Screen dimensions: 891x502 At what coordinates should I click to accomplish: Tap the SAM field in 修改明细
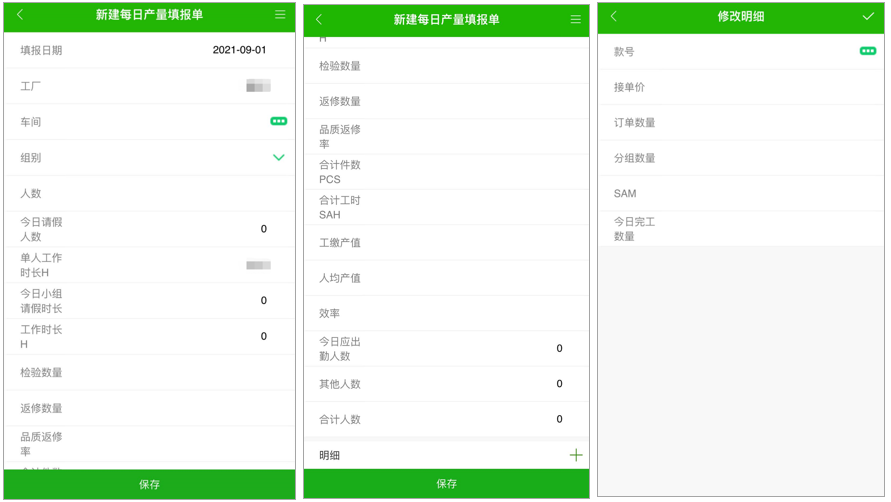[x=740, y=193]
